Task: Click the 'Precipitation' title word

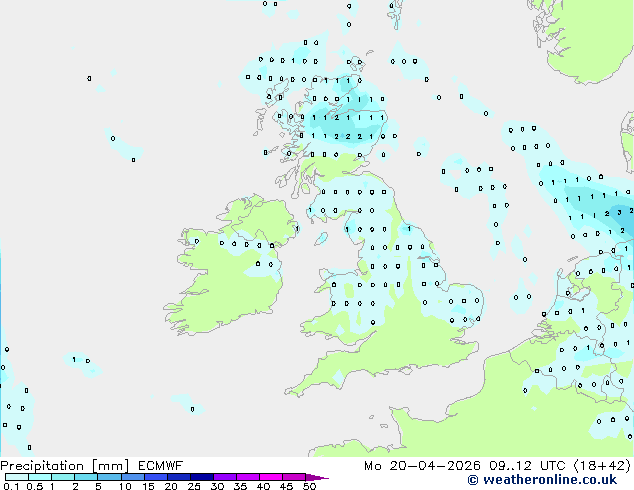Action: click(x=42, y=466)
